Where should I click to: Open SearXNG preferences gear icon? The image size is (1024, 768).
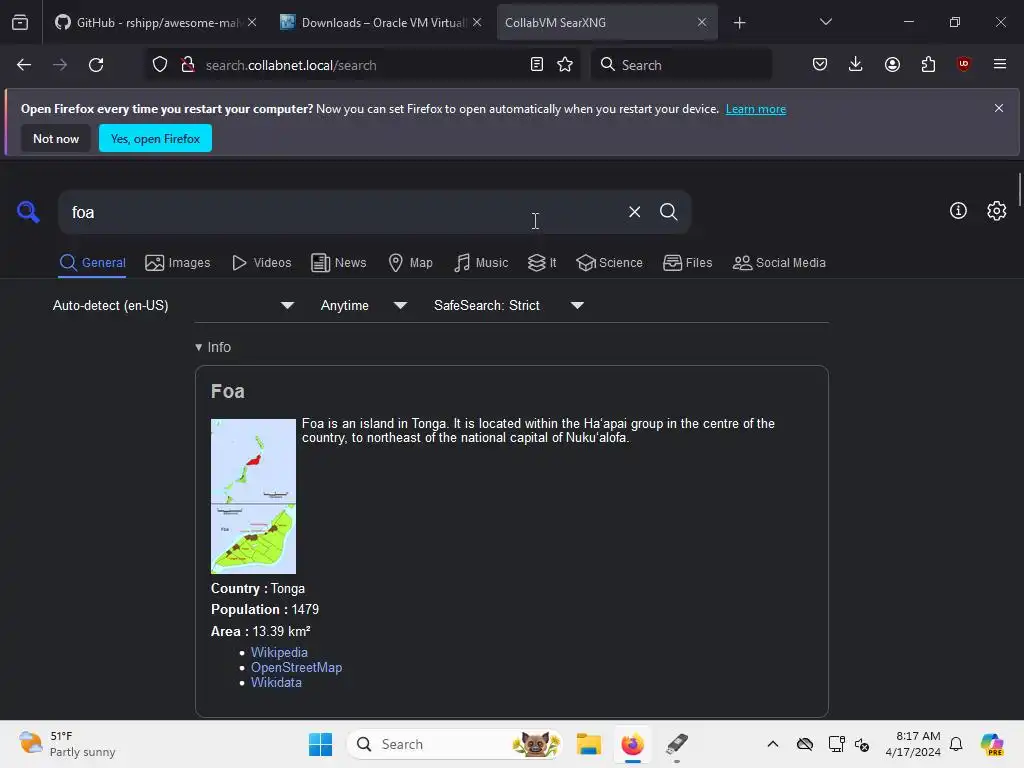click(997, 210)
